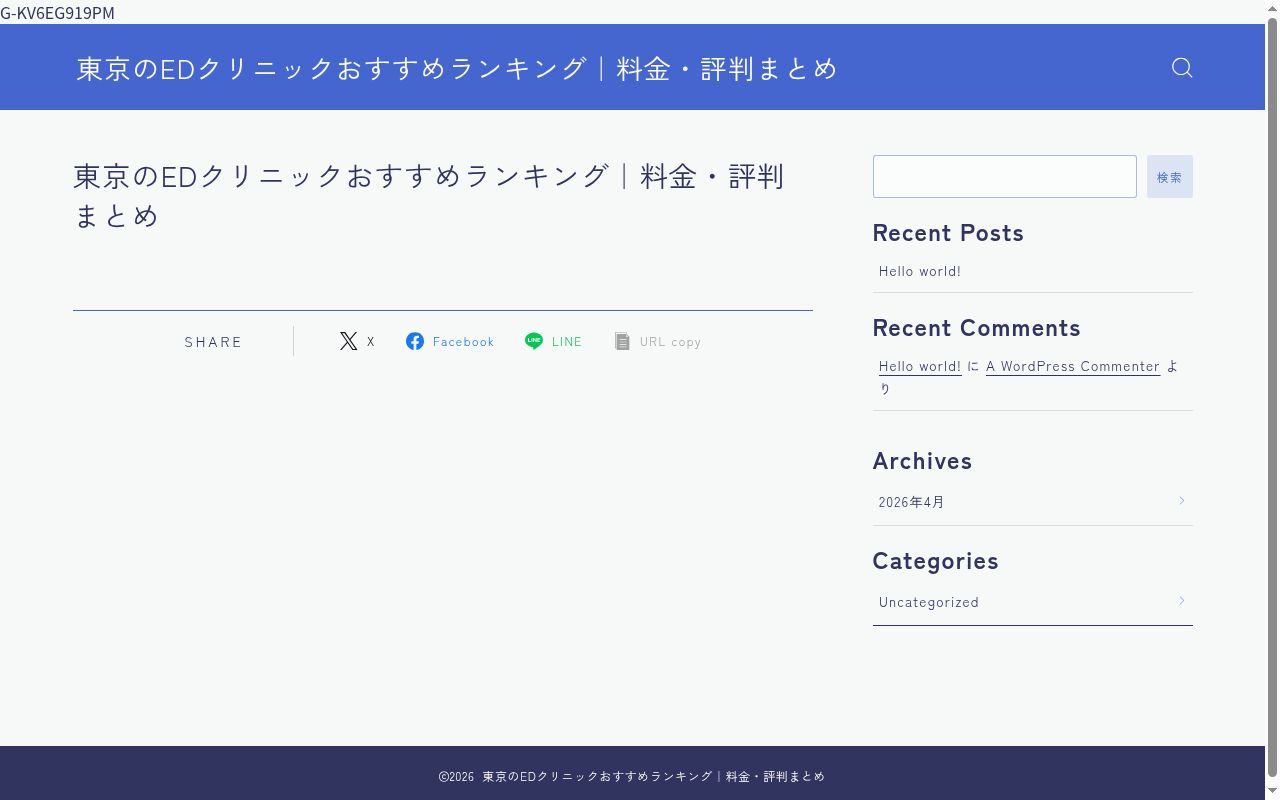
Task: Open the A WordPress Commenter link
Action: coord(1073,366)
